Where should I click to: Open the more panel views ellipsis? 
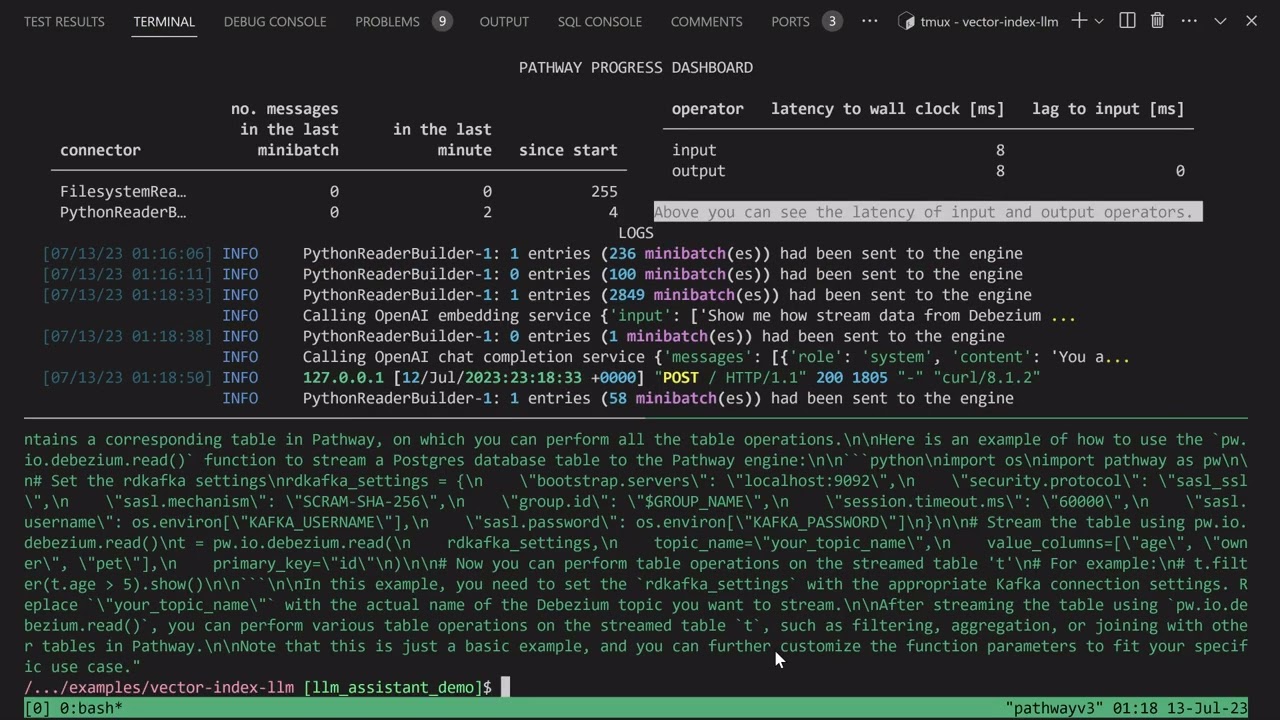pos(869,21)
